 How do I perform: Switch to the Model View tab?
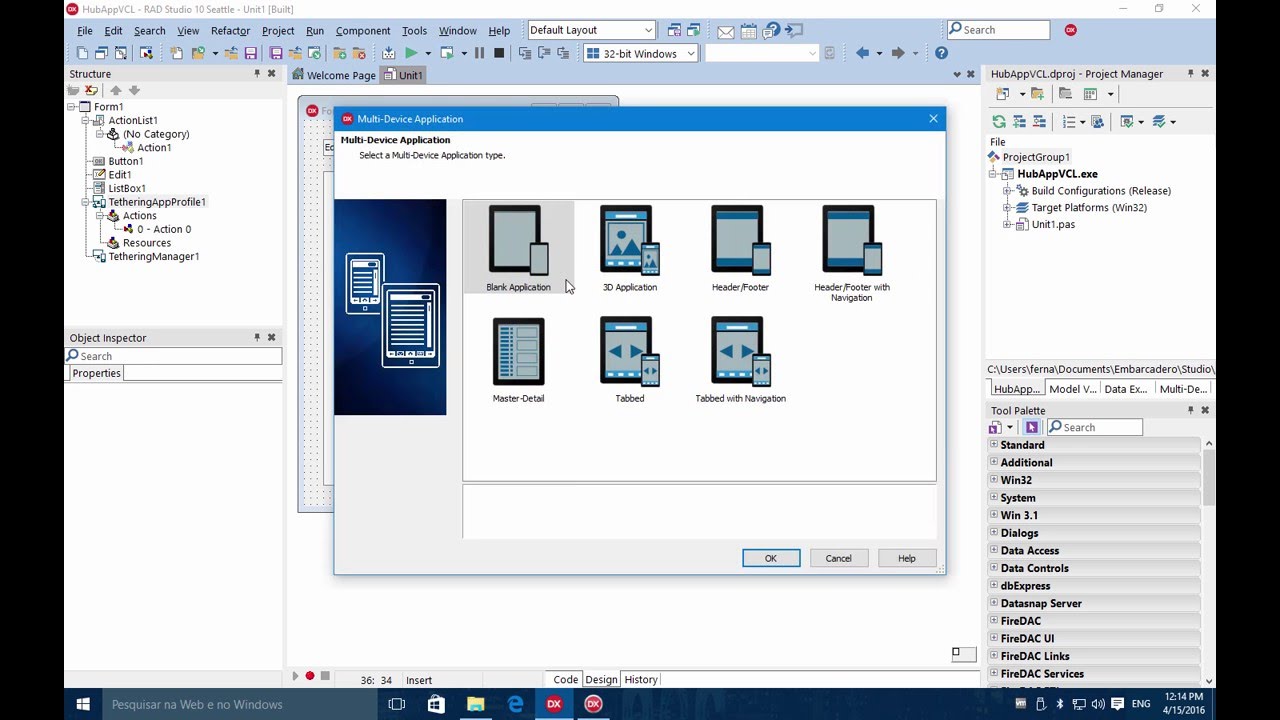1072,389
